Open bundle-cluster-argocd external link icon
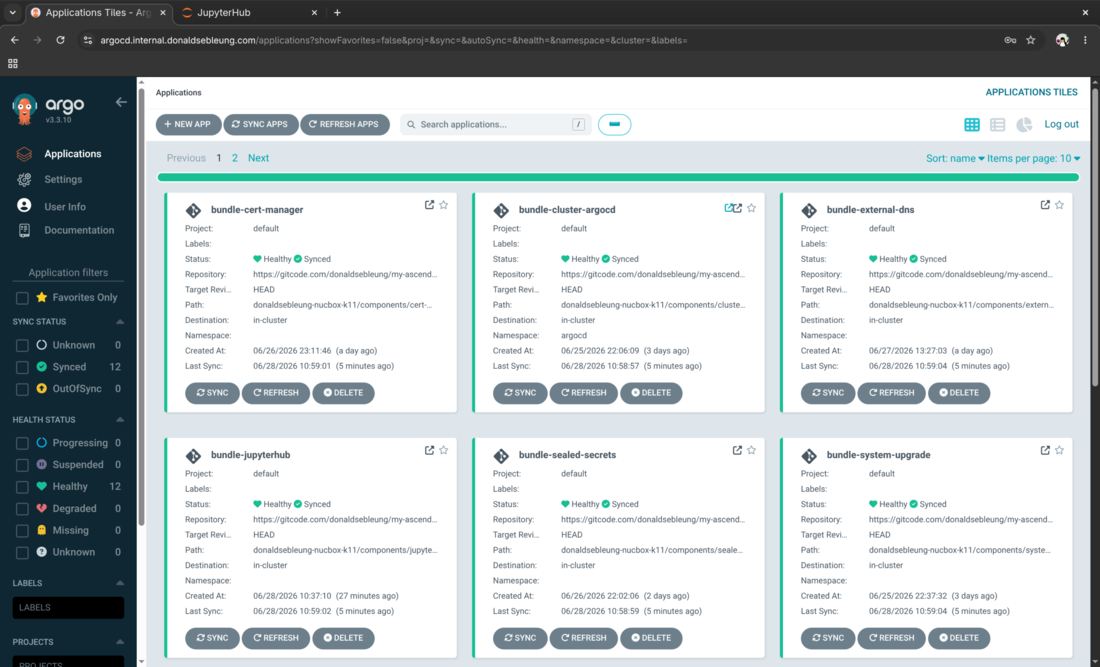The image size is (1100, 667). point(737,208)
